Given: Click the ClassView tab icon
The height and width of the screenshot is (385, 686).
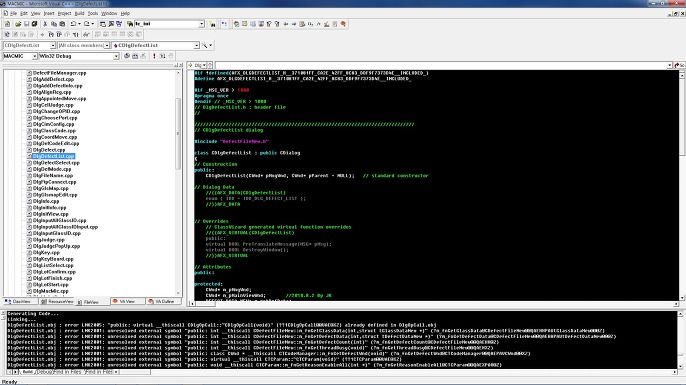Looking at the screenshot, I should click(8, 301).
